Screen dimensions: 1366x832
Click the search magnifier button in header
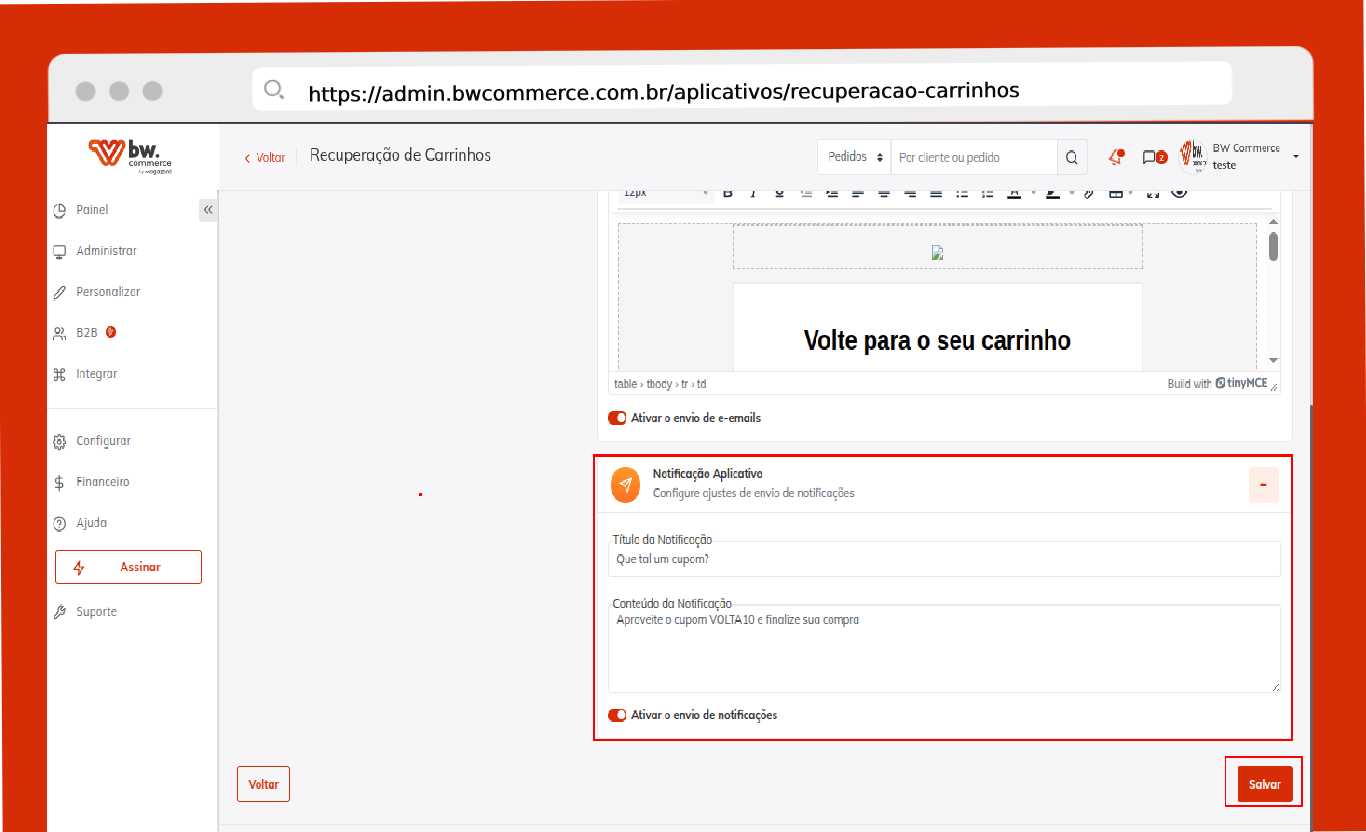tap(1071, 157)
